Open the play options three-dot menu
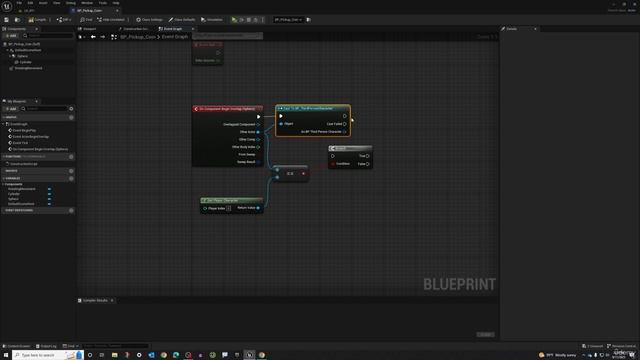The height and width of the screenshot is (360, 640). [263, 20]
